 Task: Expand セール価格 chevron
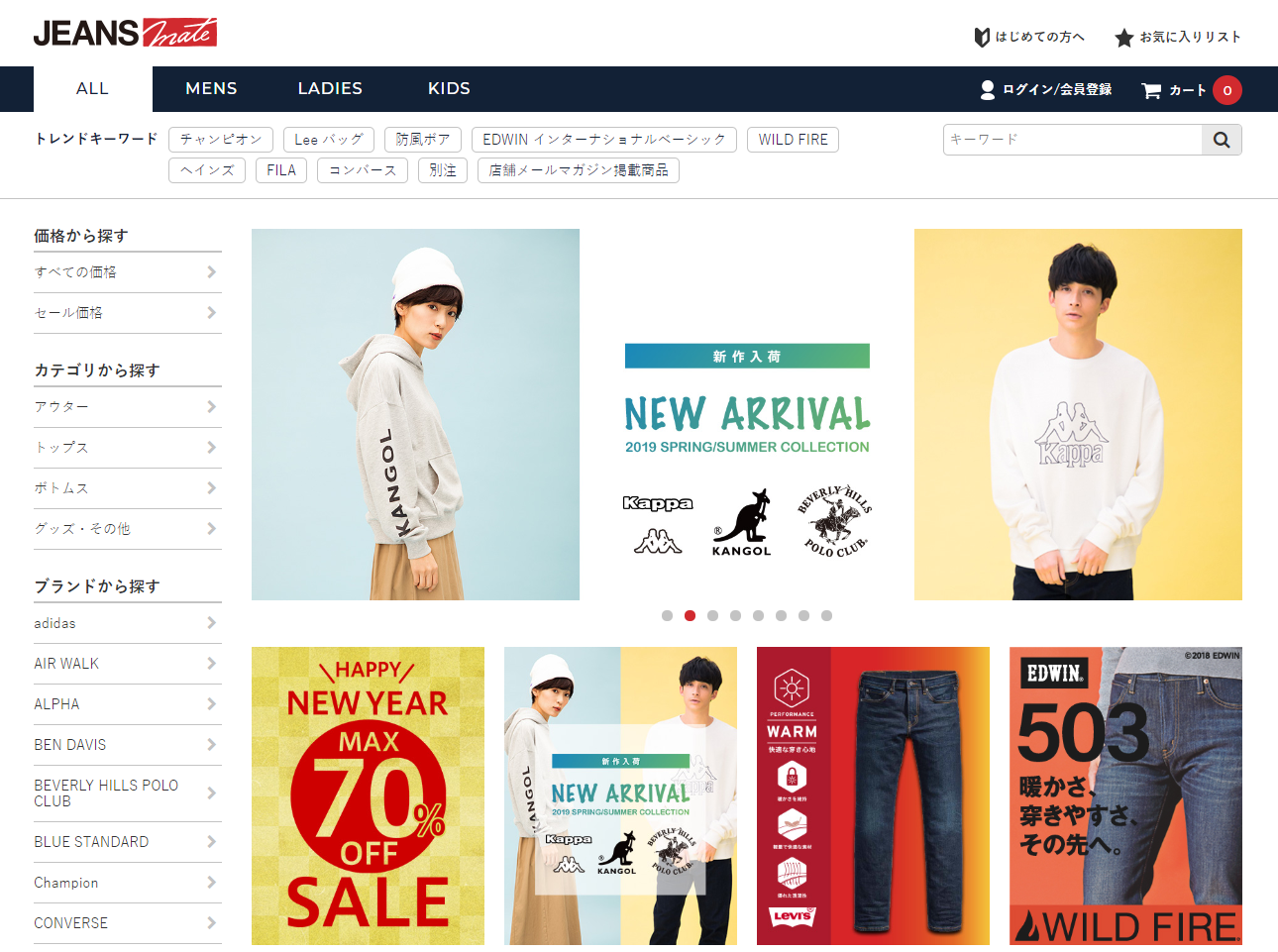[x=211, y=313]
